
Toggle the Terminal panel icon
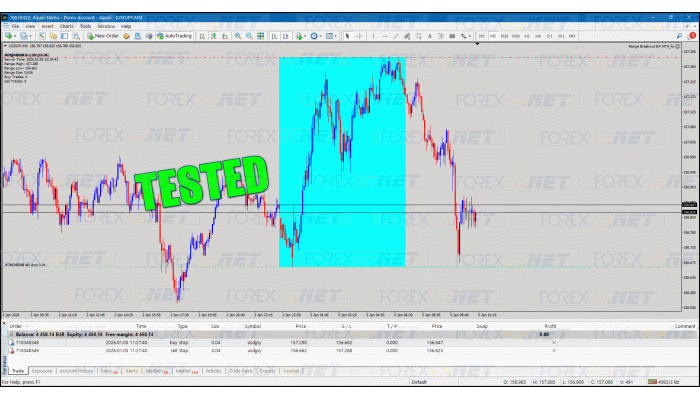[x=76, y=36]
